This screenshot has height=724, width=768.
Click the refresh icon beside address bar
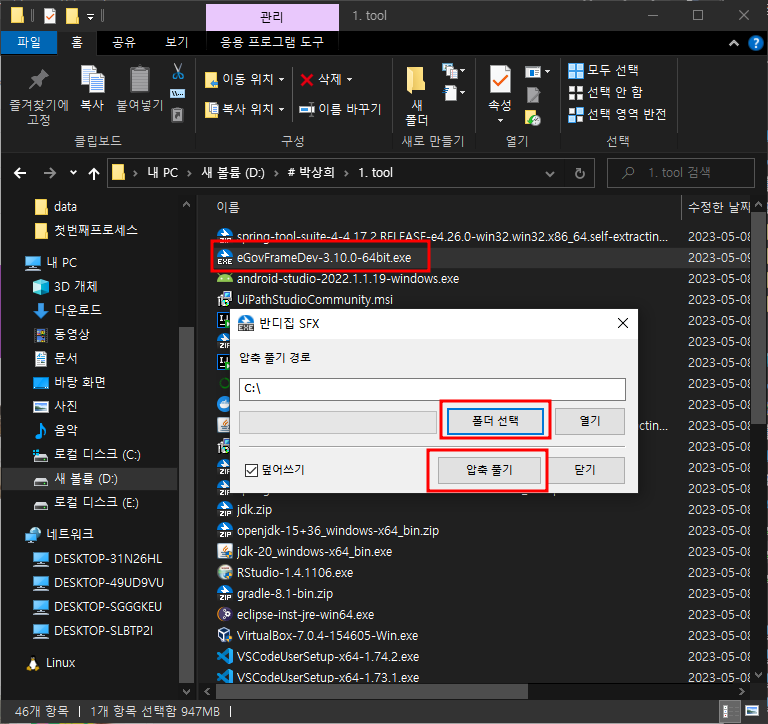579,173
